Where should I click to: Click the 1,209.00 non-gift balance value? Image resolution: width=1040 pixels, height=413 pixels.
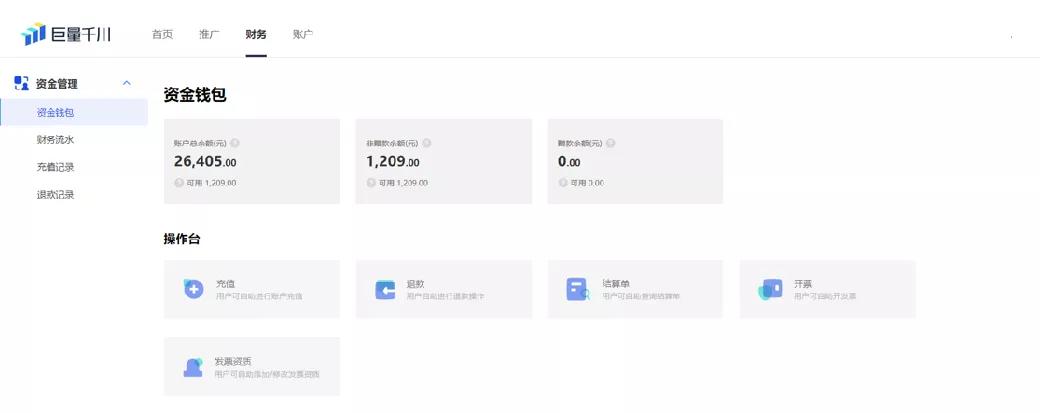click(393, 162)
